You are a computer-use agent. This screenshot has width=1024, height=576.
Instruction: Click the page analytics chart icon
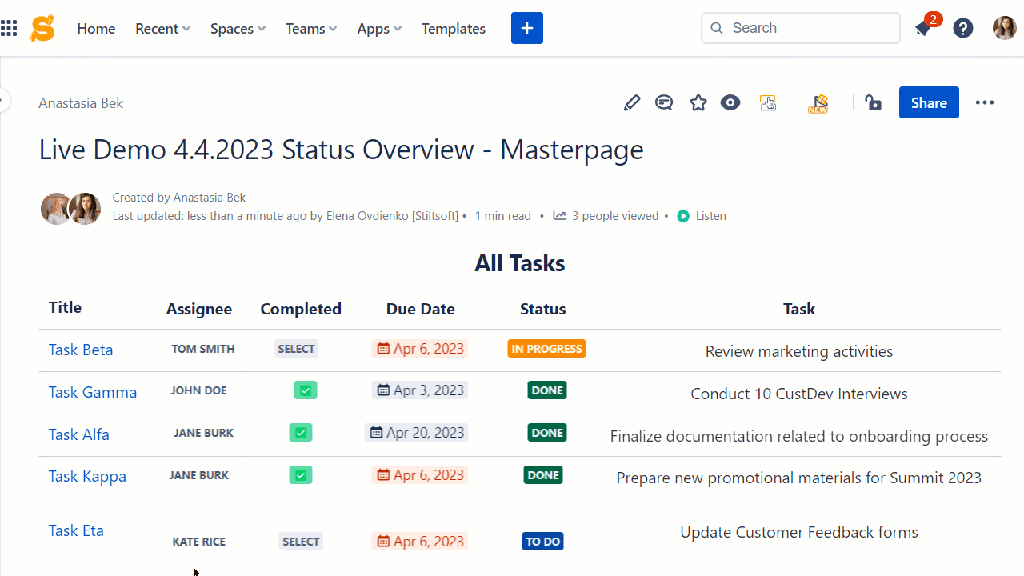(x=560, y=216)
